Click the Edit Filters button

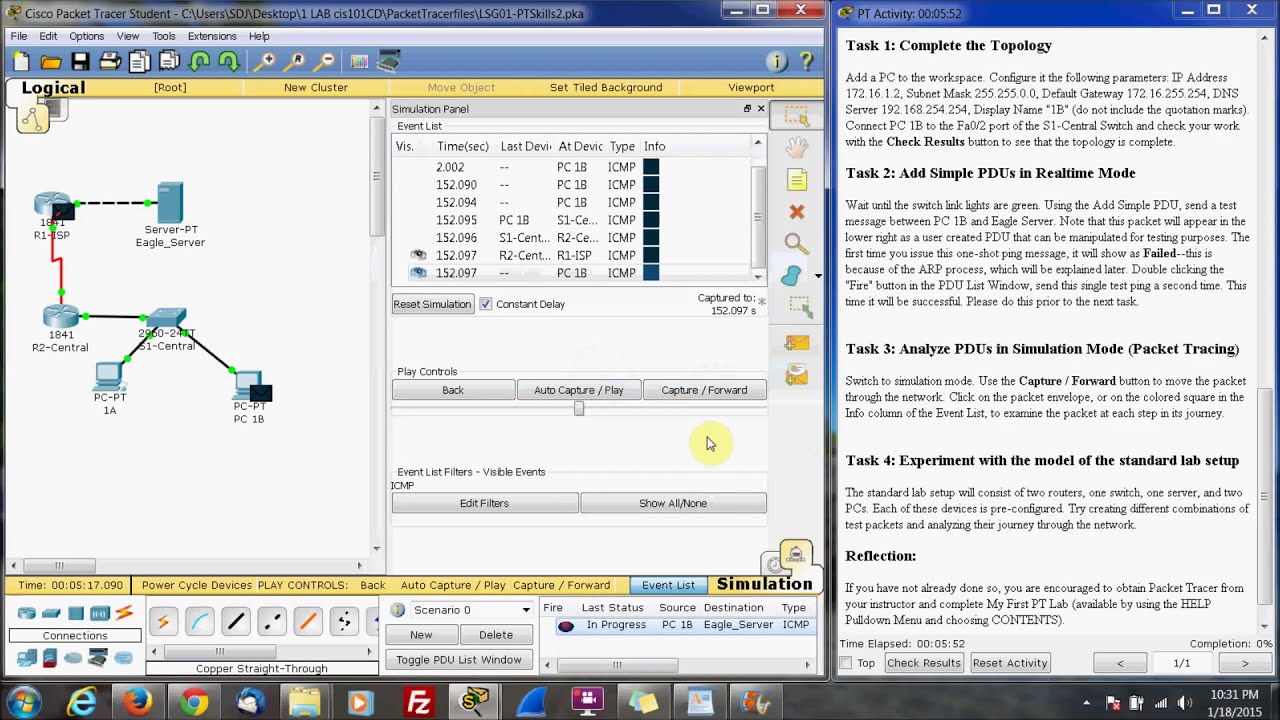coord(484,503)
